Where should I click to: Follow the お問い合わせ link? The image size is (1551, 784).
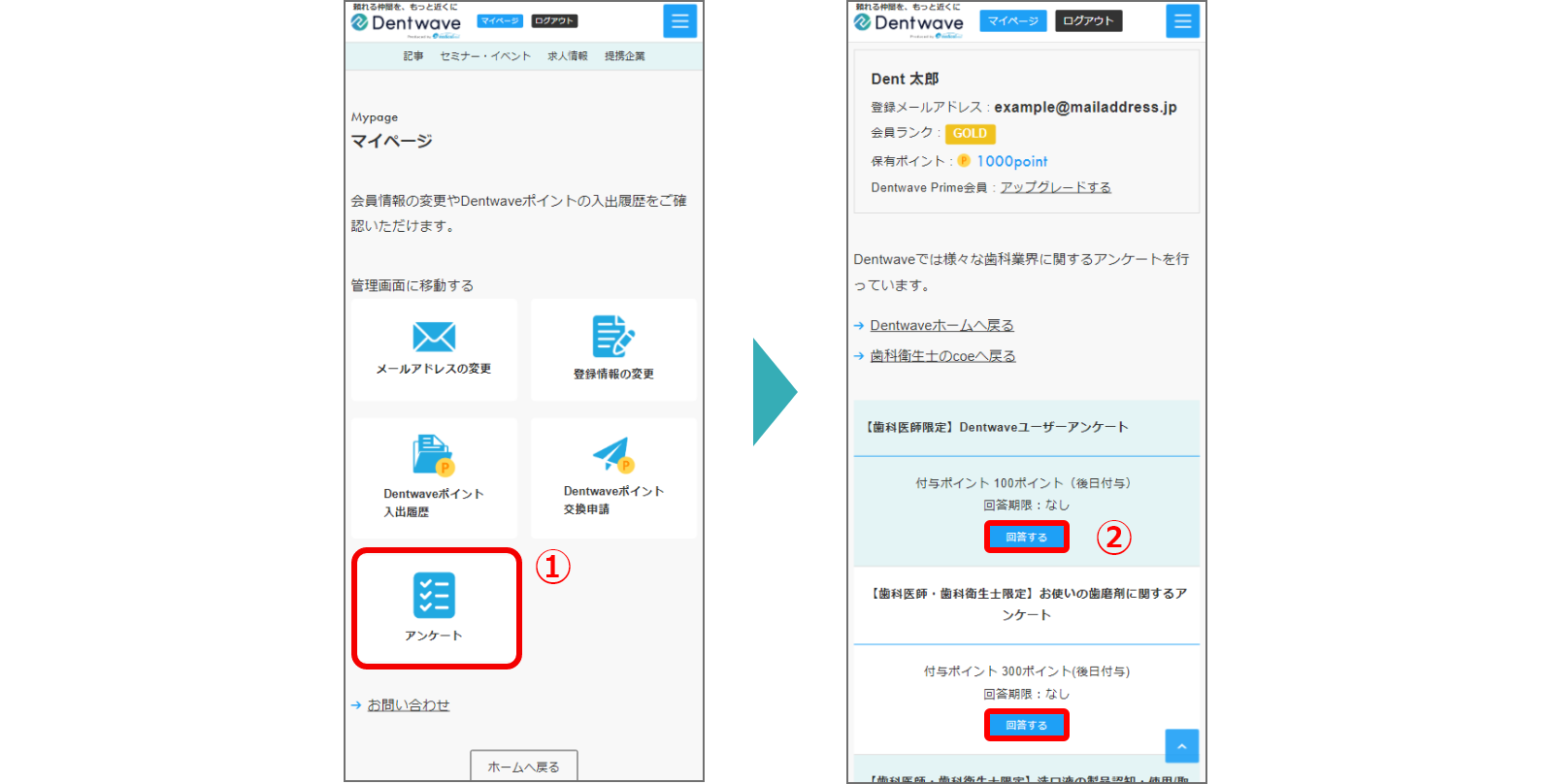pyautogui.click(x=409, y=705)
